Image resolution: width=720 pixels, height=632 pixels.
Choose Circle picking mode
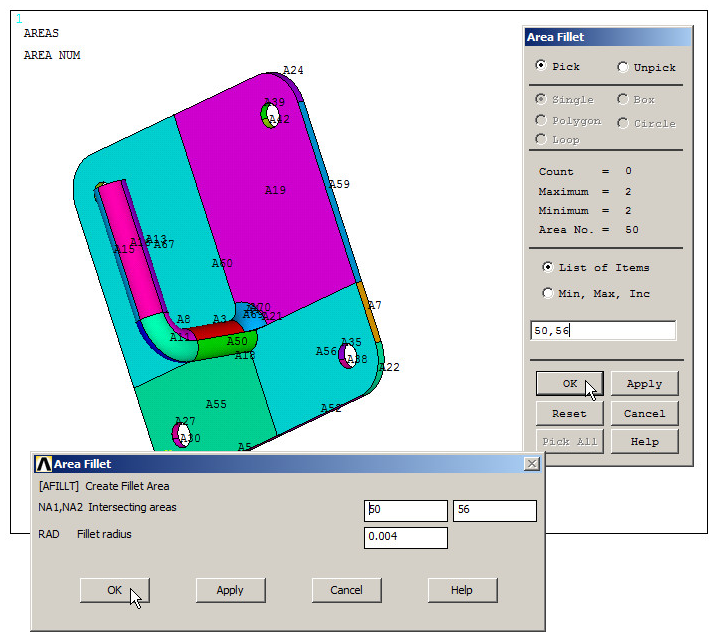pos(623,123)
